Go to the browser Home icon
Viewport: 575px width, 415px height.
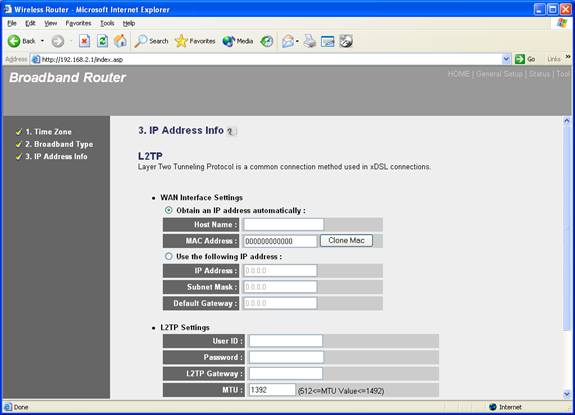pyautogui.click(x=120, y=41)
